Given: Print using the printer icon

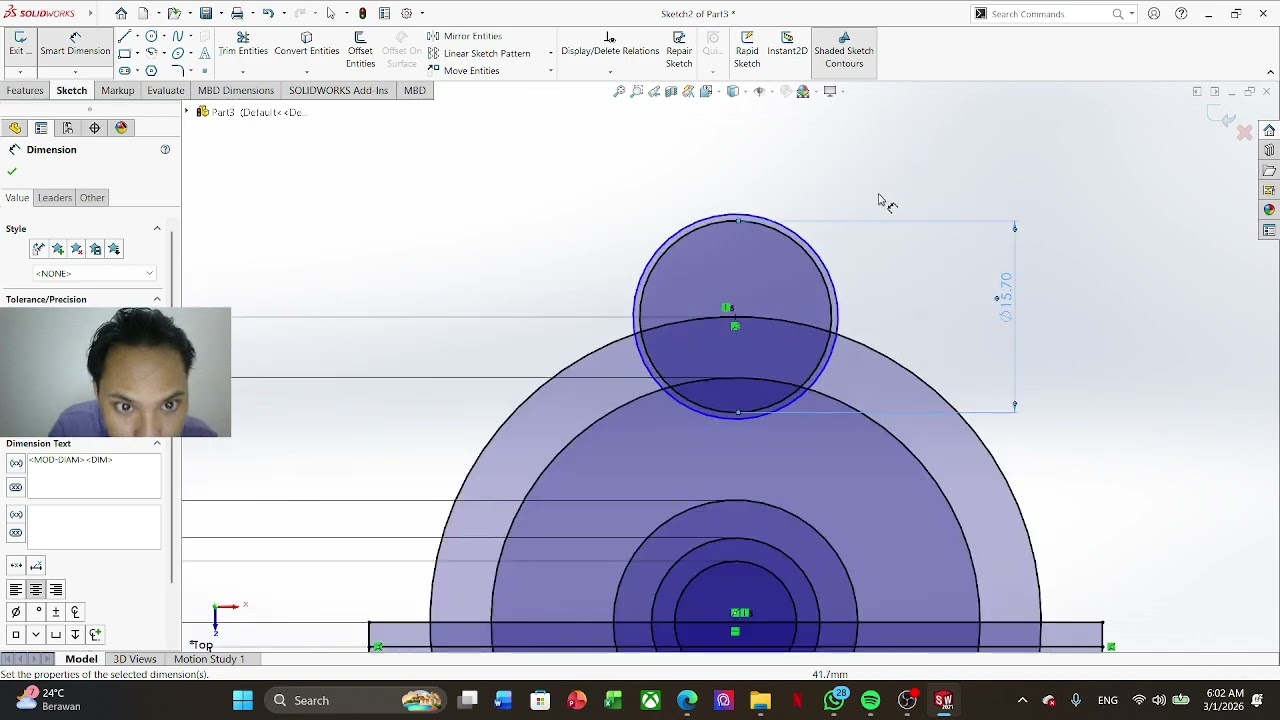Looking at the screenshot, I should 237,14.
